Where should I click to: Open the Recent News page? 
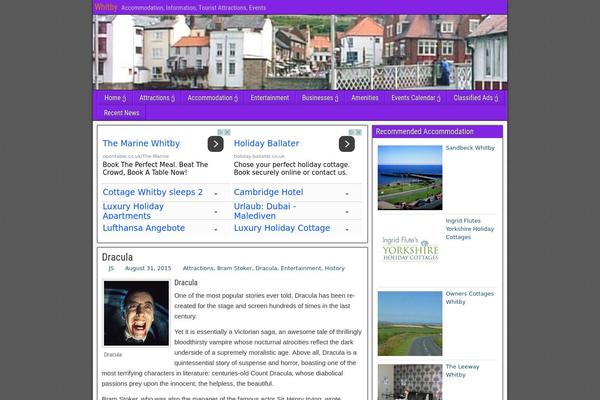point(121,113)
